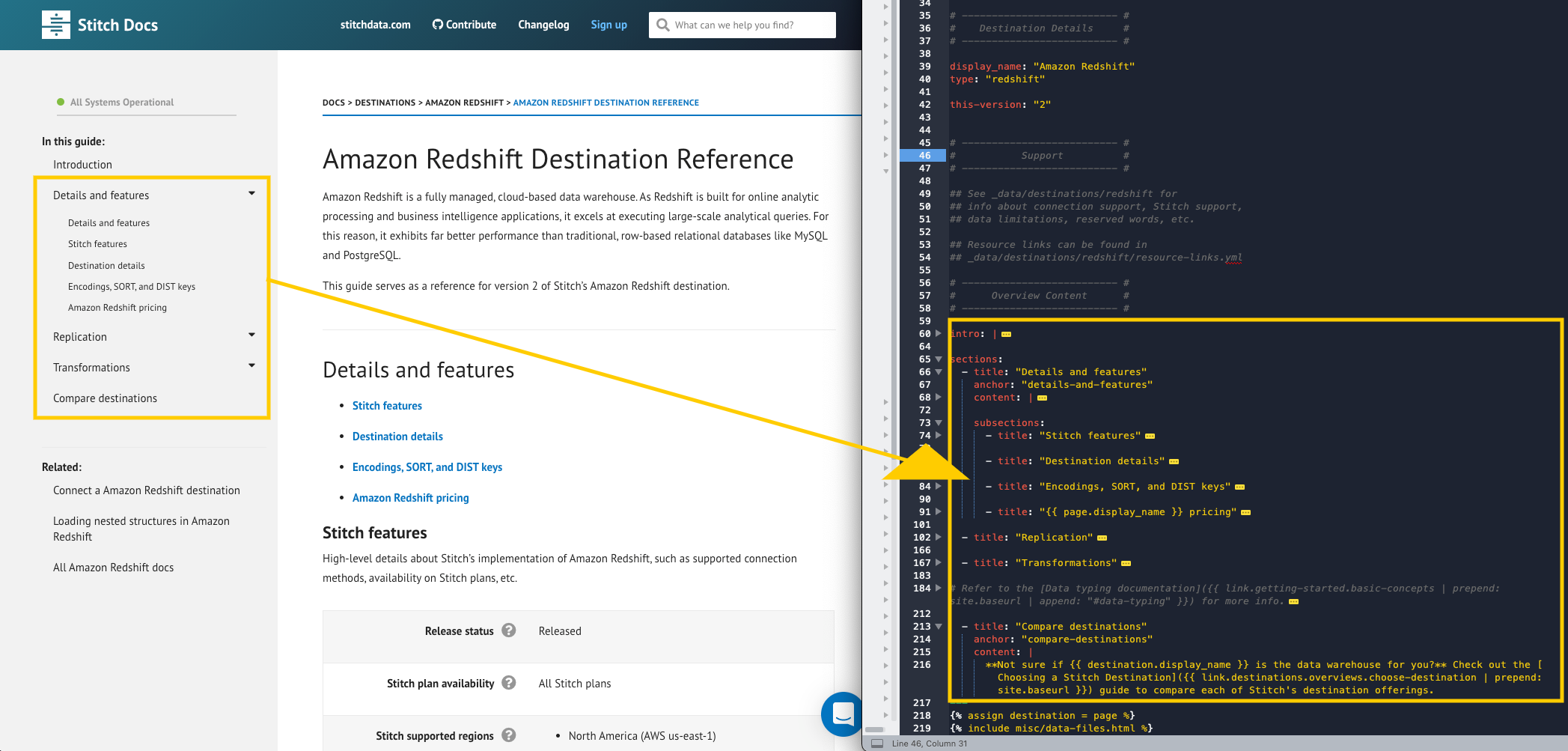This screenshot has width=1568, height=751.
Task: Open the Contribute nav item
Action: click(464, 25)
